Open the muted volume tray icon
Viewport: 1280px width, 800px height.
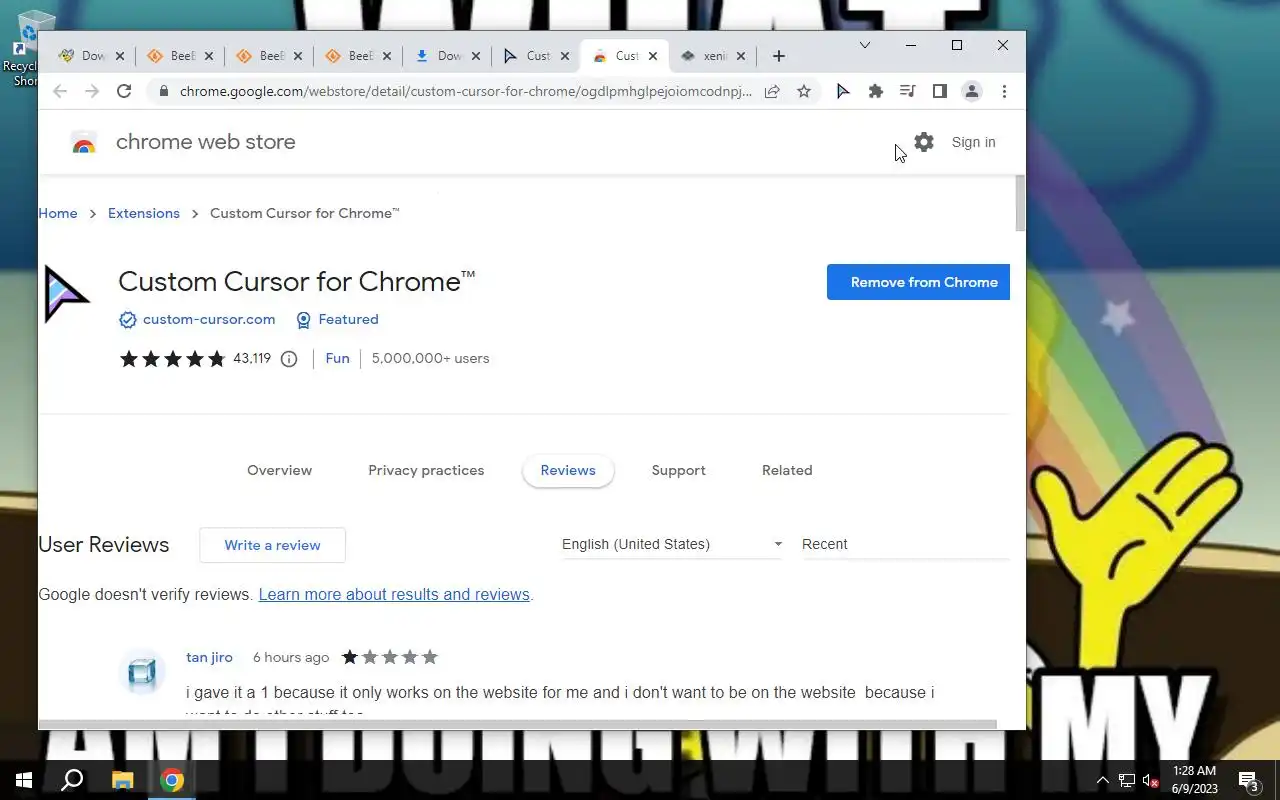point(1150,780)
